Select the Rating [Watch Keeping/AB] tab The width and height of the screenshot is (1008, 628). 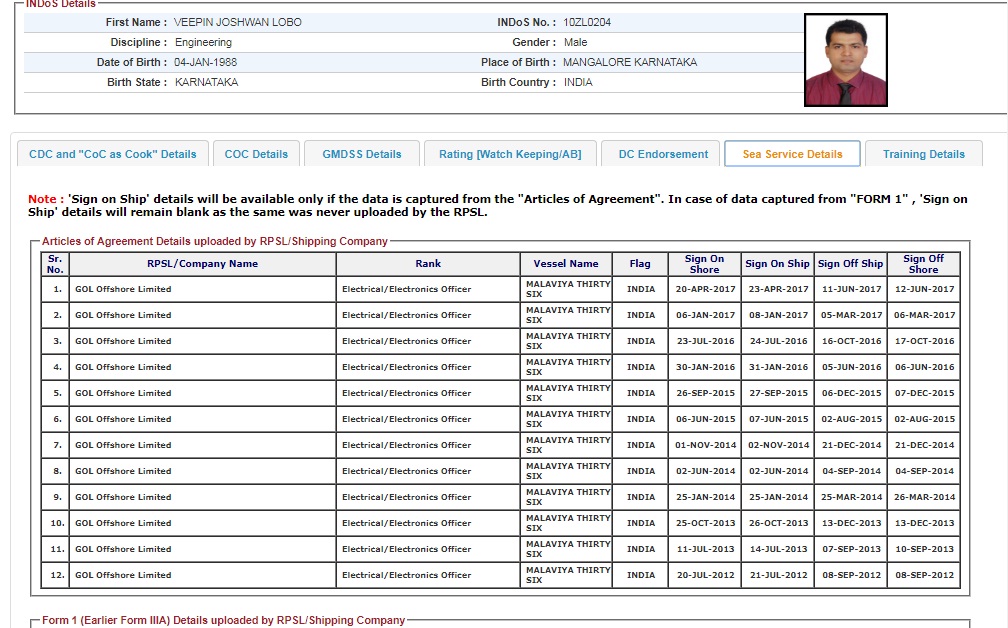510,154
